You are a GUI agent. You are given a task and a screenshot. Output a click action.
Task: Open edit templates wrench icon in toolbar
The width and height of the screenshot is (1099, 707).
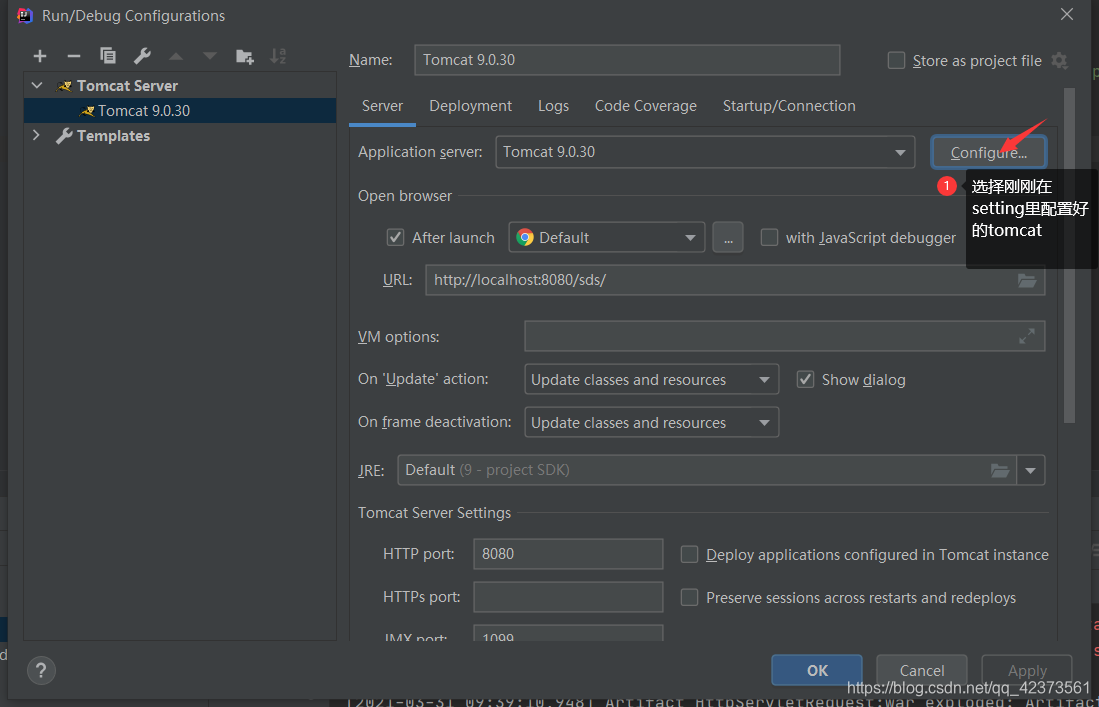[x=142, y=56]
